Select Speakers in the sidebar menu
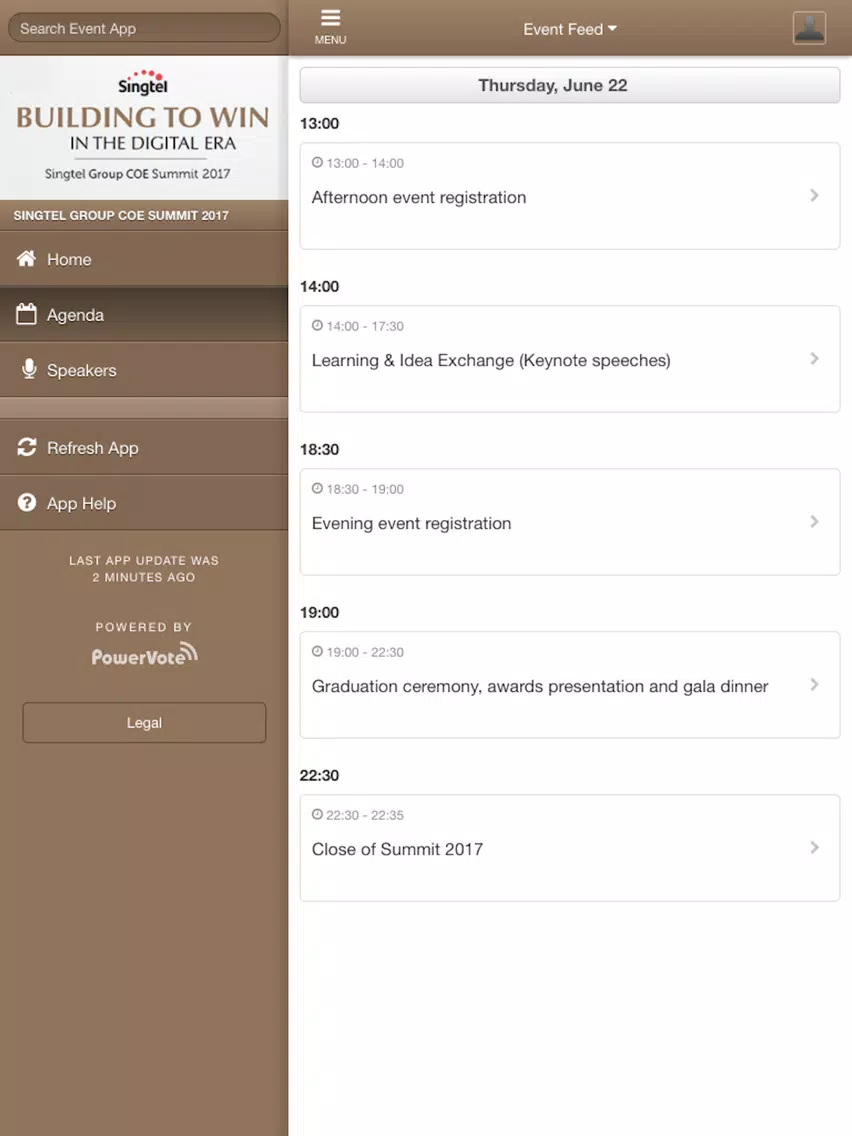852x1136 pixels. click(144, 369)
